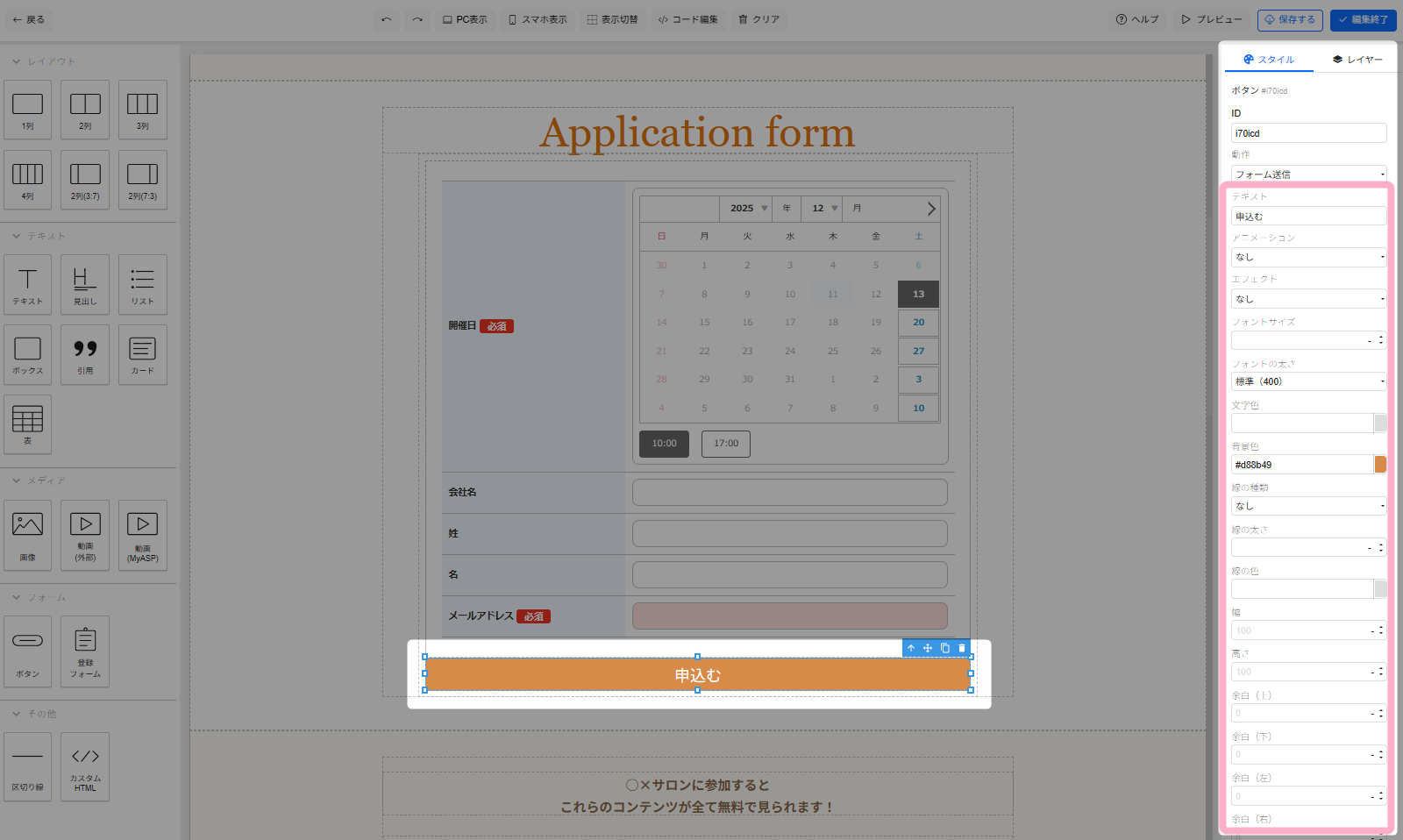Toggle スマホ表示 mobile view

(538, 19)
